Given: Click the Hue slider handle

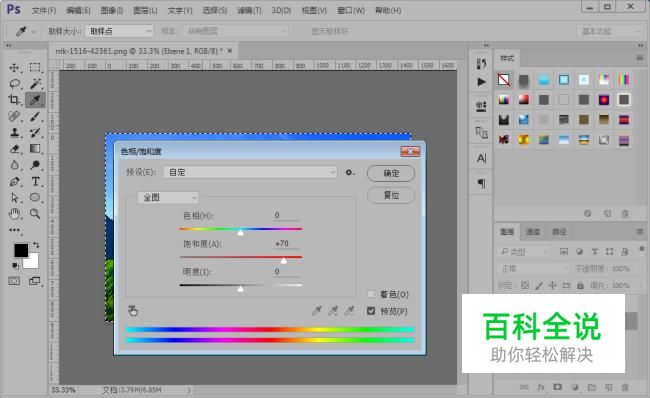Looking at the screenshot, I should pyautogui.click(x=240, y=233).
